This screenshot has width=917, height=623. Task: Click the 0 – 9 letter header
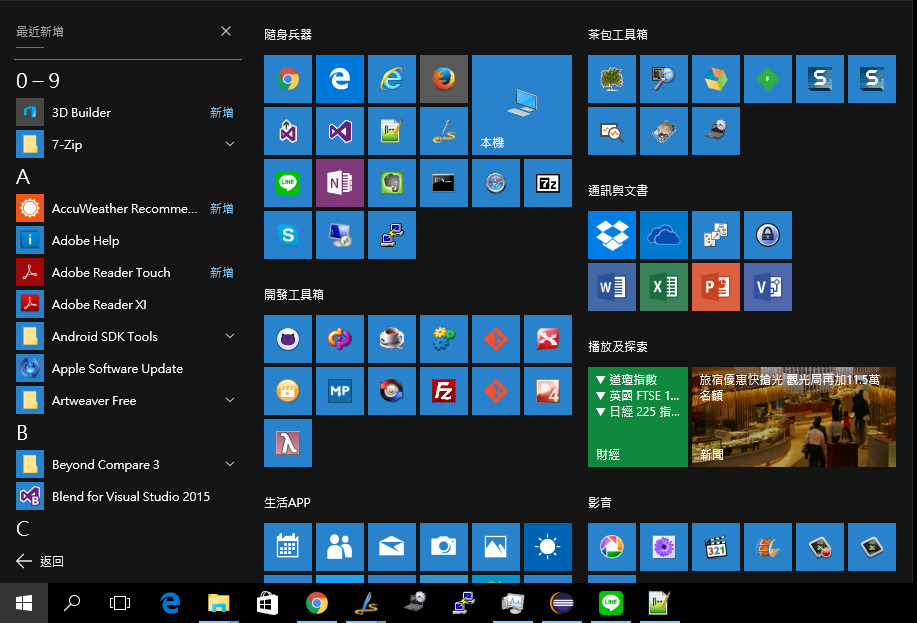tap(38, 81)
